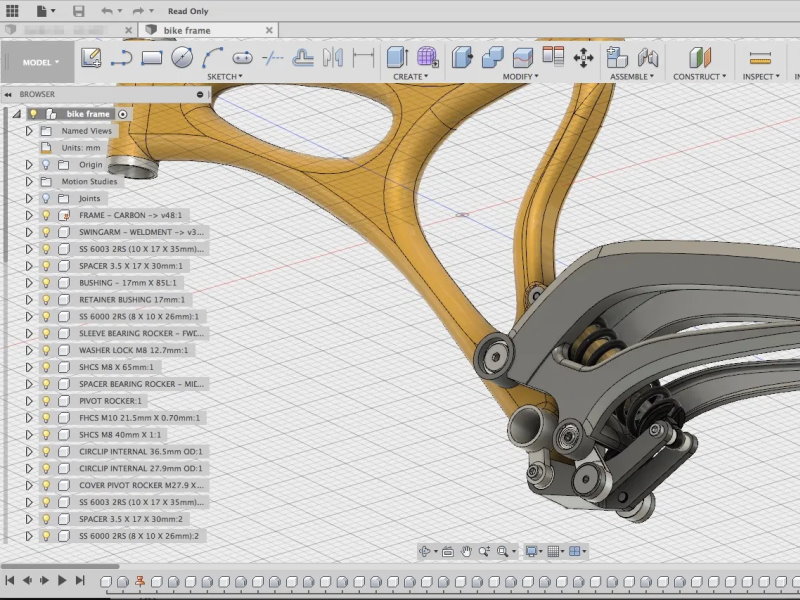Select the Sketch Dimension tool
The image size is (800, 600).
(x=363, y=57)
